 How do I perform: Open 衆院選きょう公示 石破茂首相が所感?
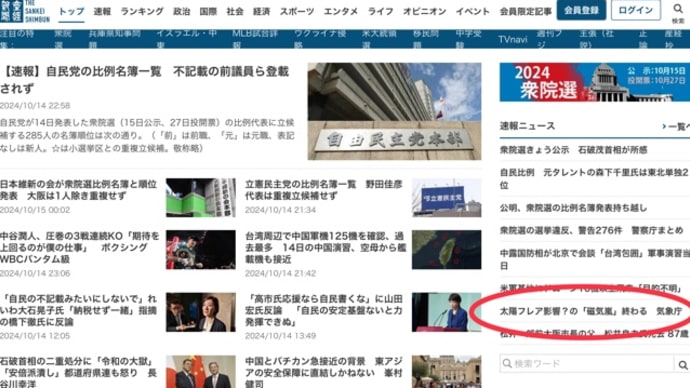(x=573, y=150)
